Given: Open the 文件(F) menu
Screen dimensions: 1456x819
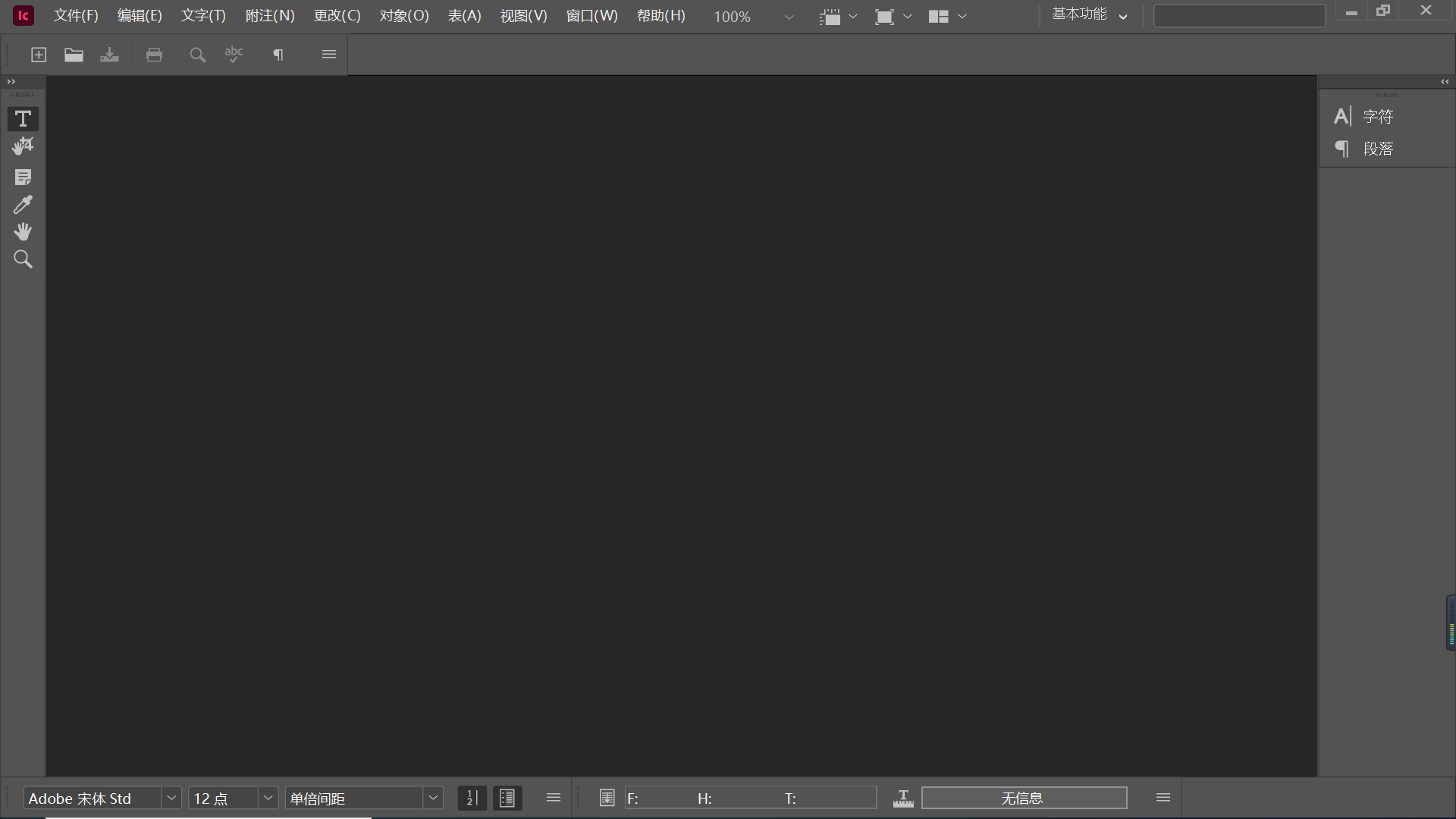Looking at the screenshot, I should [76, 16].
